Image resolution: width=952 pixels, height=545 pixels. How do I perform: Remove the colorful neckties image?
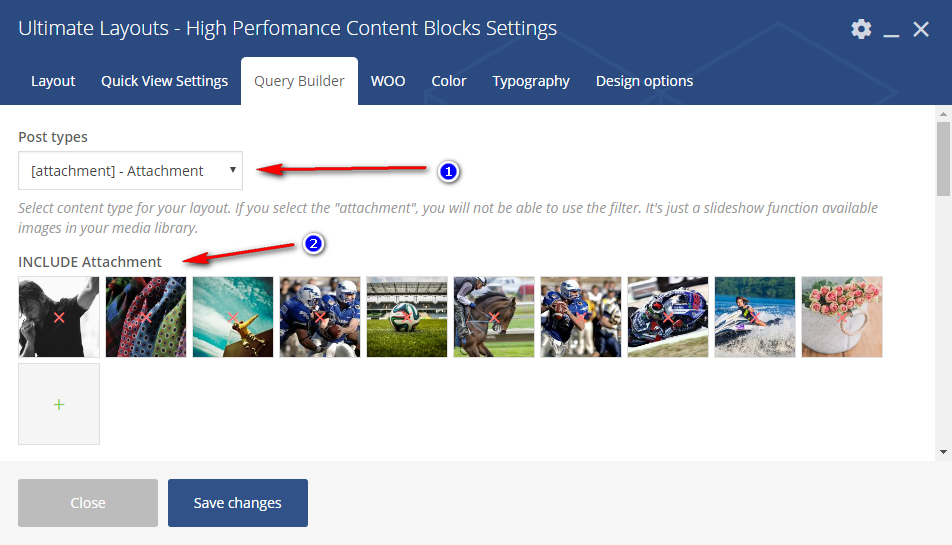point(146,317)
